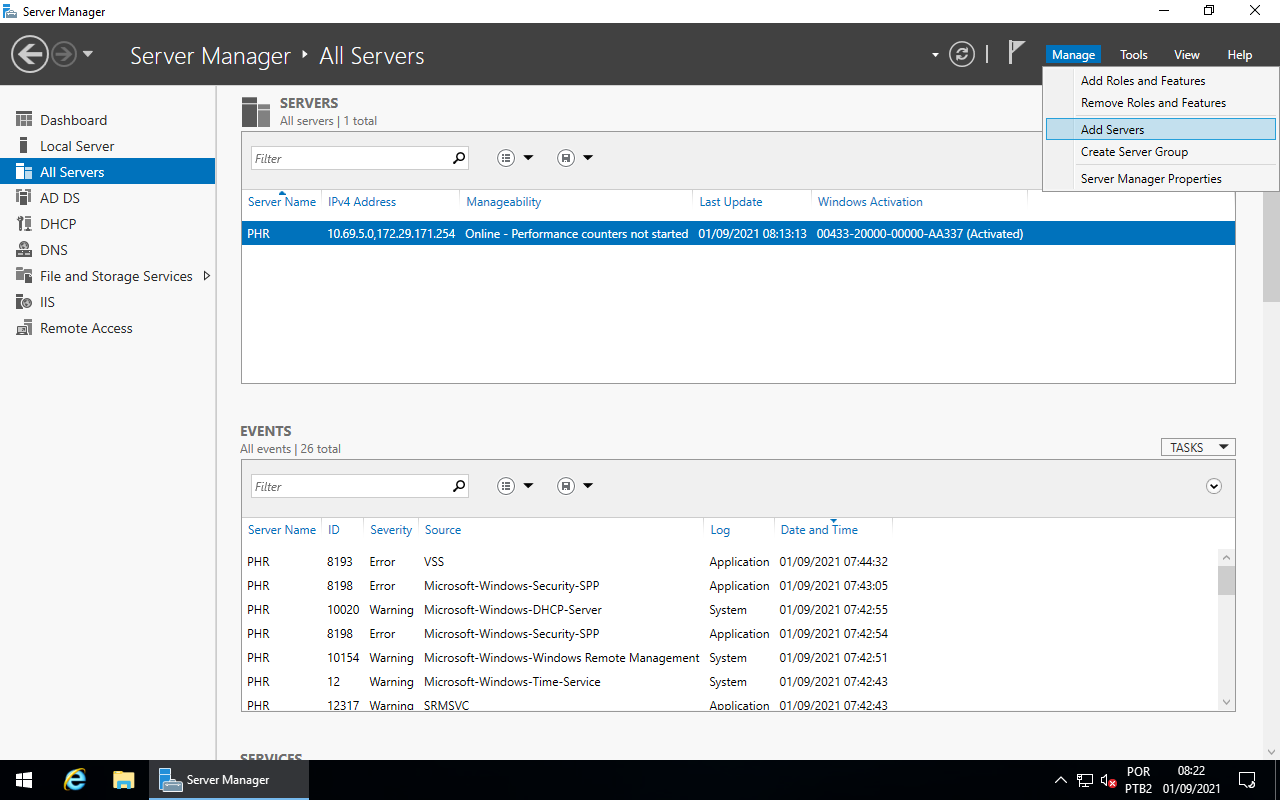1280x800 pixels.
Task: Expand the Events panel chevron
Action: point(1214,486)
